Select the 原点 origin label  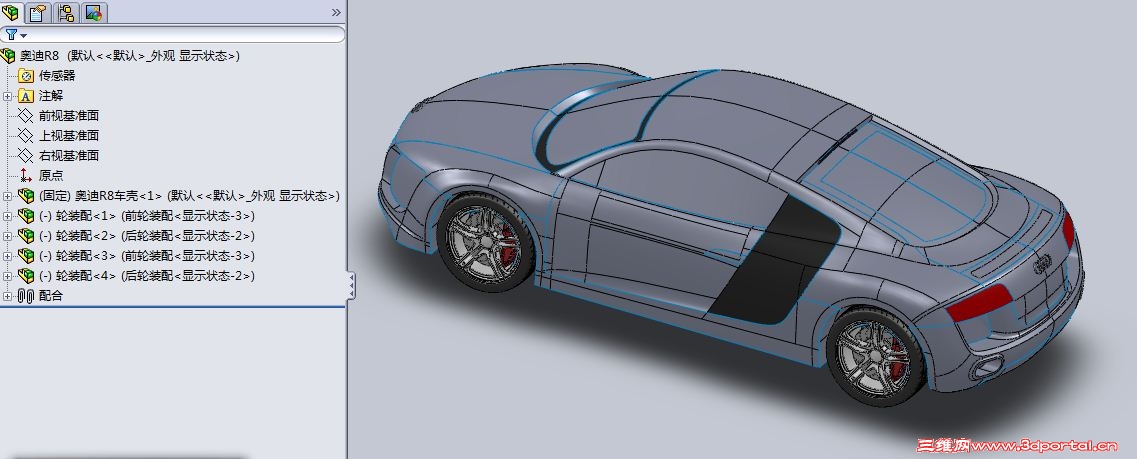(x=51, y=175)
